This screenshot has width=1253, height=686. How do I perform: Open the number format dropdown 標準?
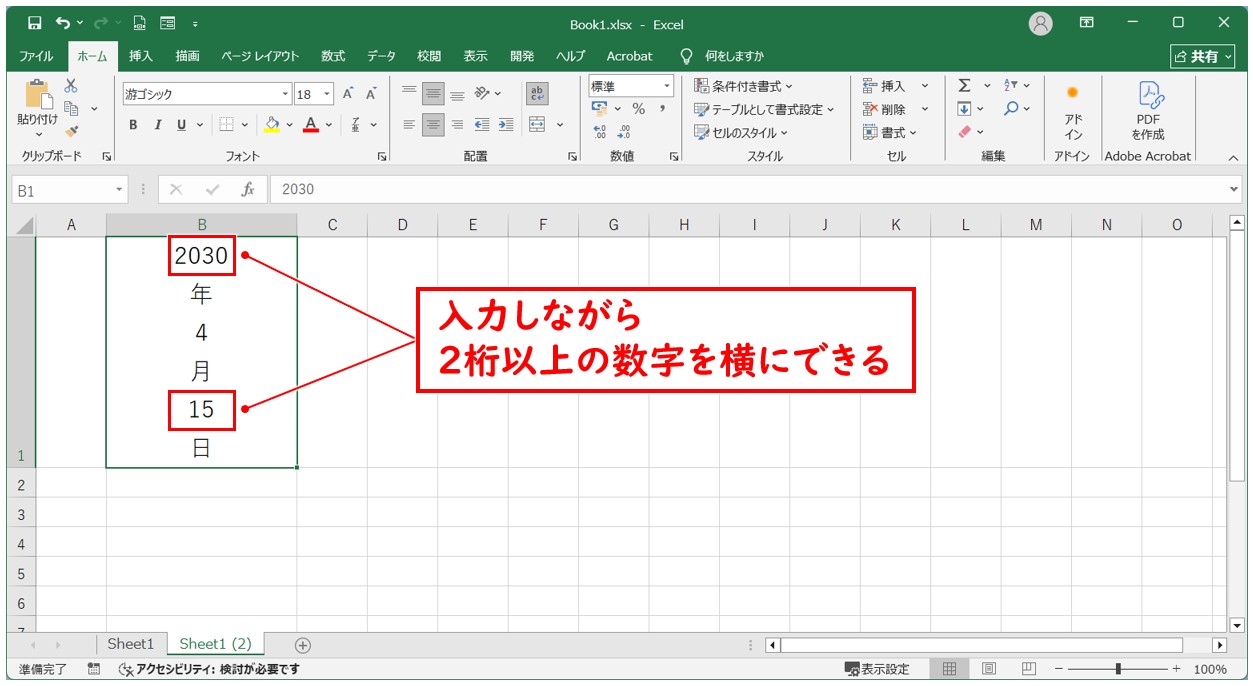pyautogui.click(x=666, y=87)
